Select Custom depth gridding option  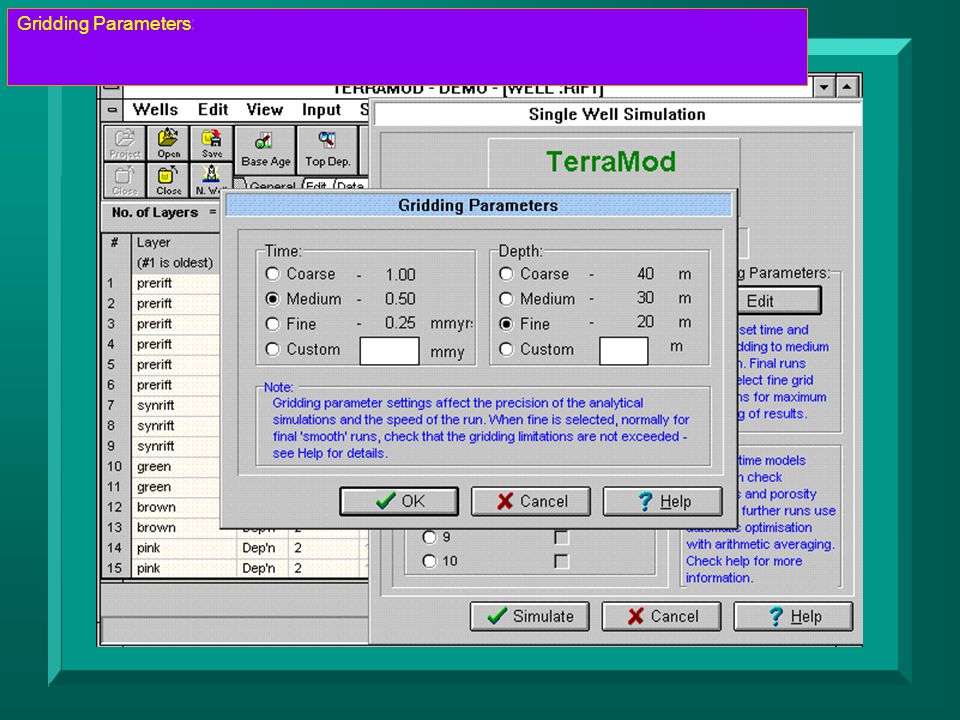pos(506,350)
